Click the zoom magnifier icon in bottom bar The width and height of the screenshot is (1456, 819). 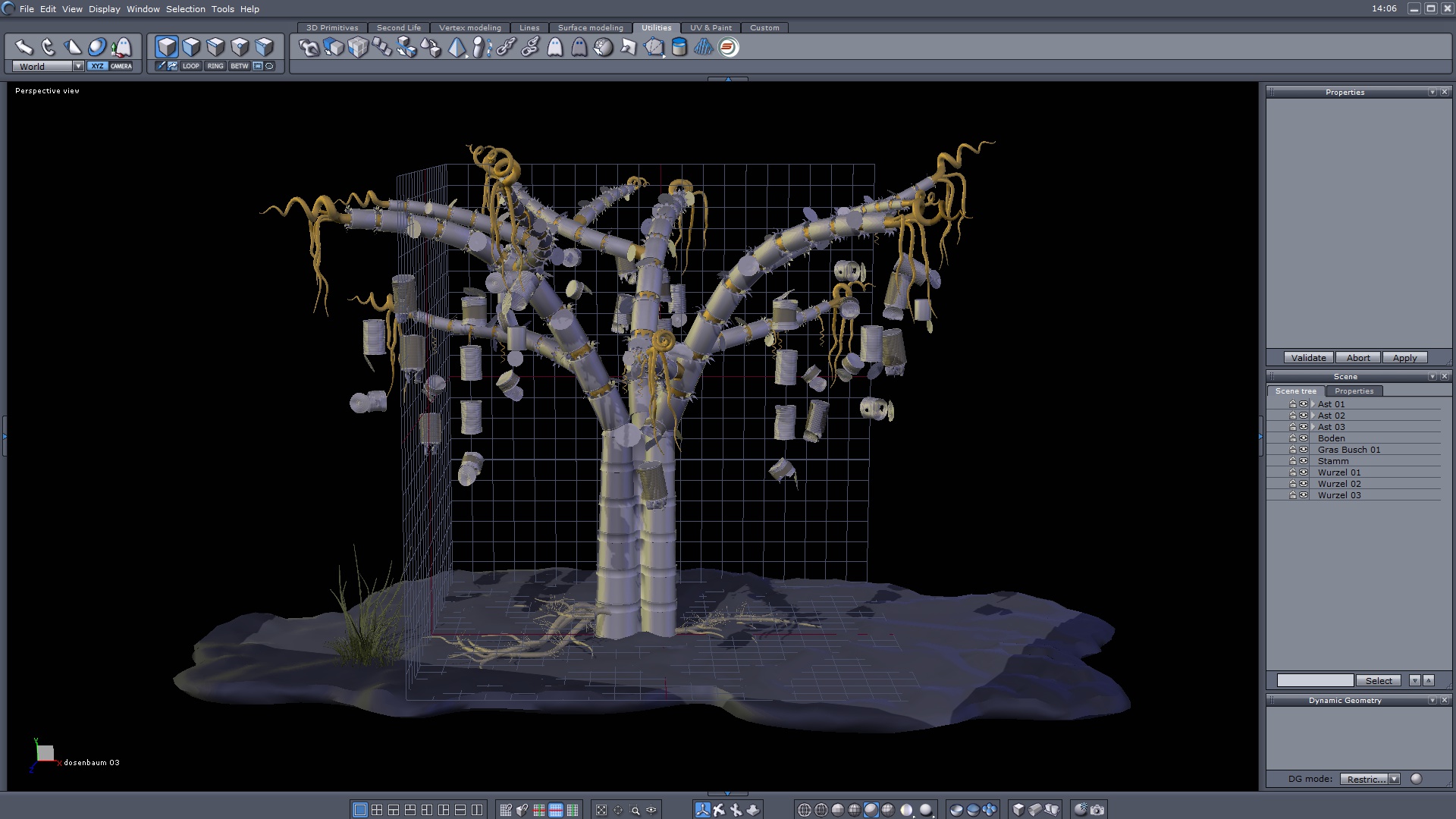pyautogui.click(x=635, y=810)
